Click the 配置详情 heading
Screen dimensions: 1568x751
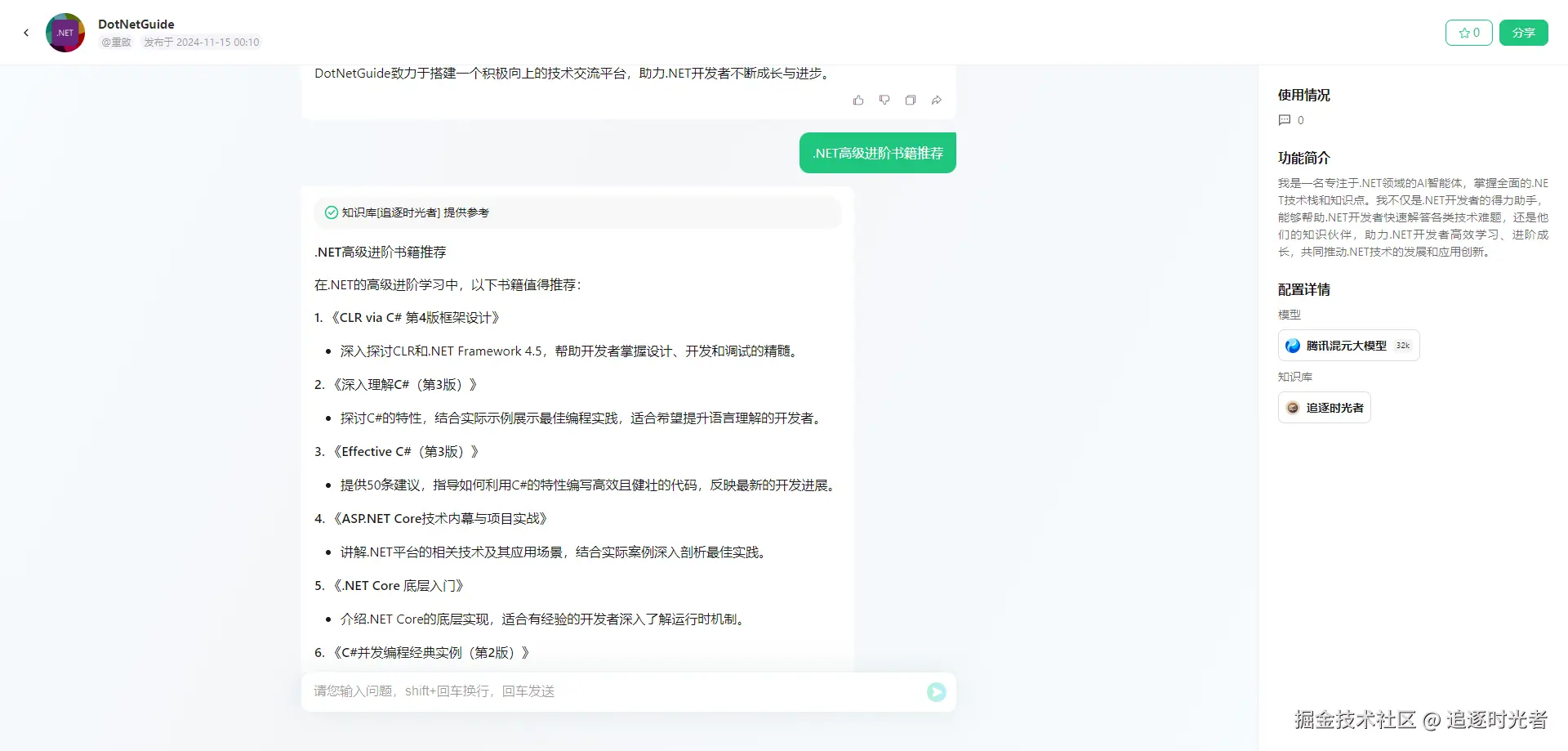[1304, 290]
